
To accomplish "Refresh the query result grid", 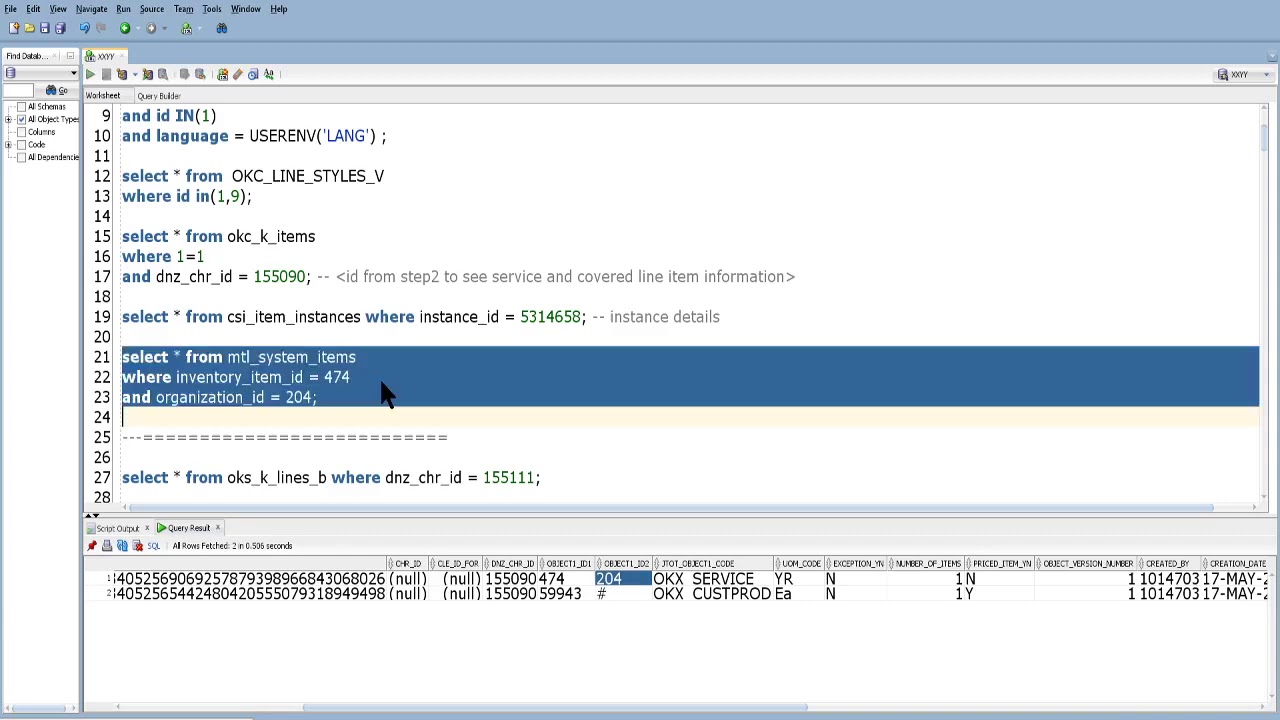I will (x=122, y=546).
